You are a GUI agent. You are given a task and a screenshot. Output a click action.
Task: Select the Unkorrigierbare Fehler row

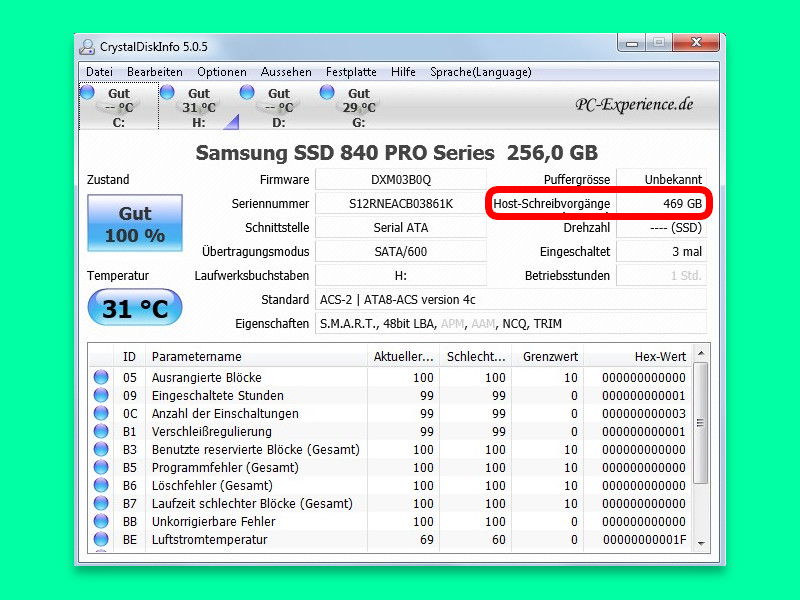click(390, 521)
